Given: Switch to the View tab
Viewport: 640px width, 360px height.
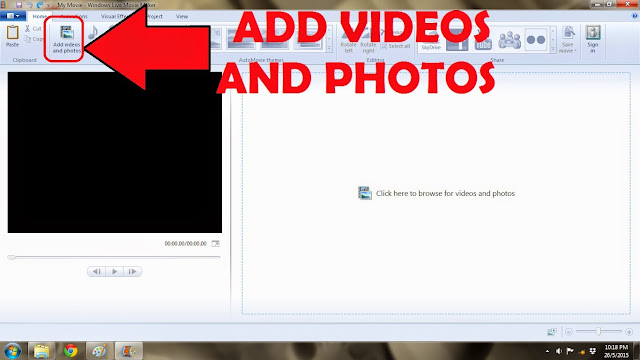Looking at the screenshot, I should pyautogui.click(x=182, y=16).
